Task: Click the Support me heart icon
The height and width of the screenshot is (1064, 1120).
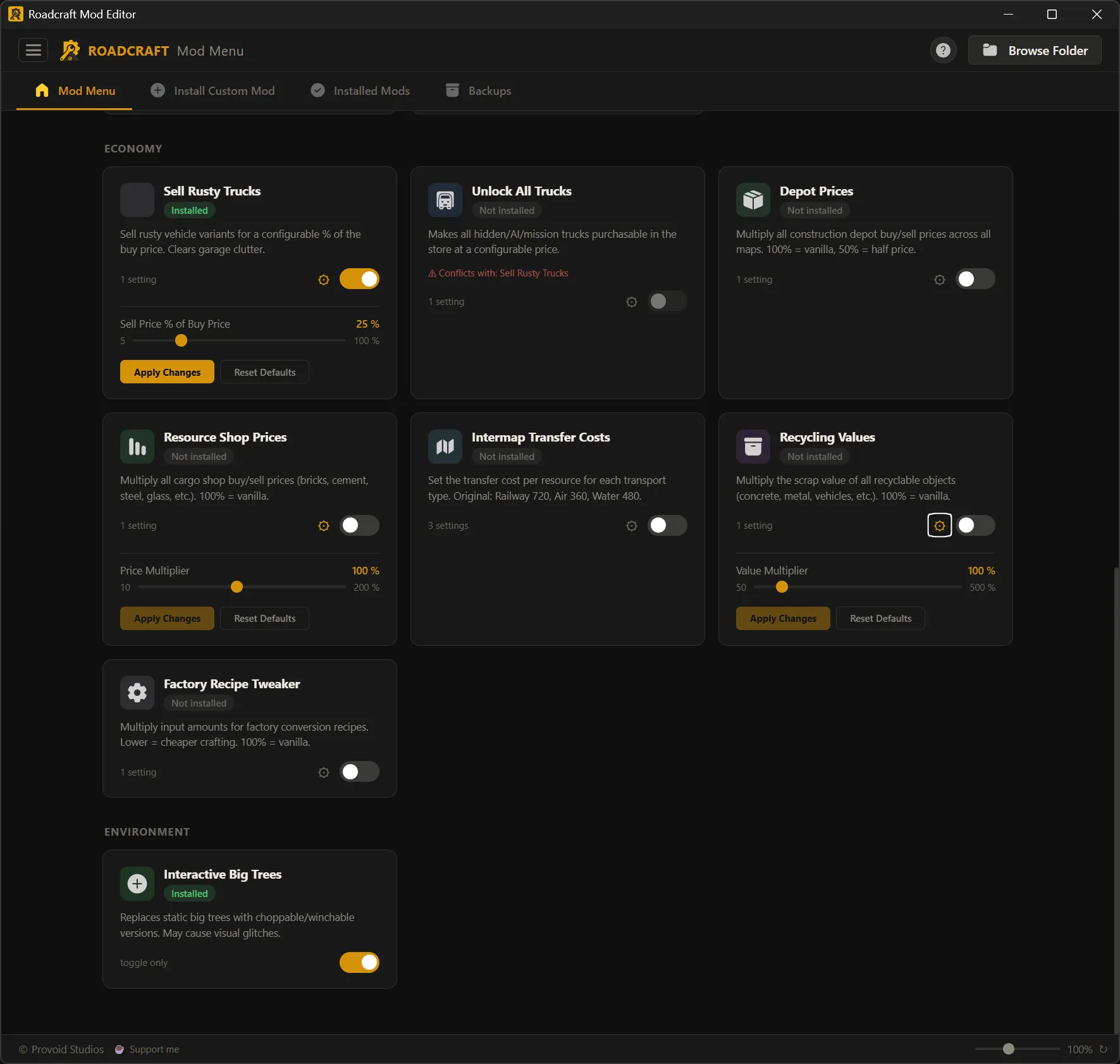Action: click(x=119, y=1049)
